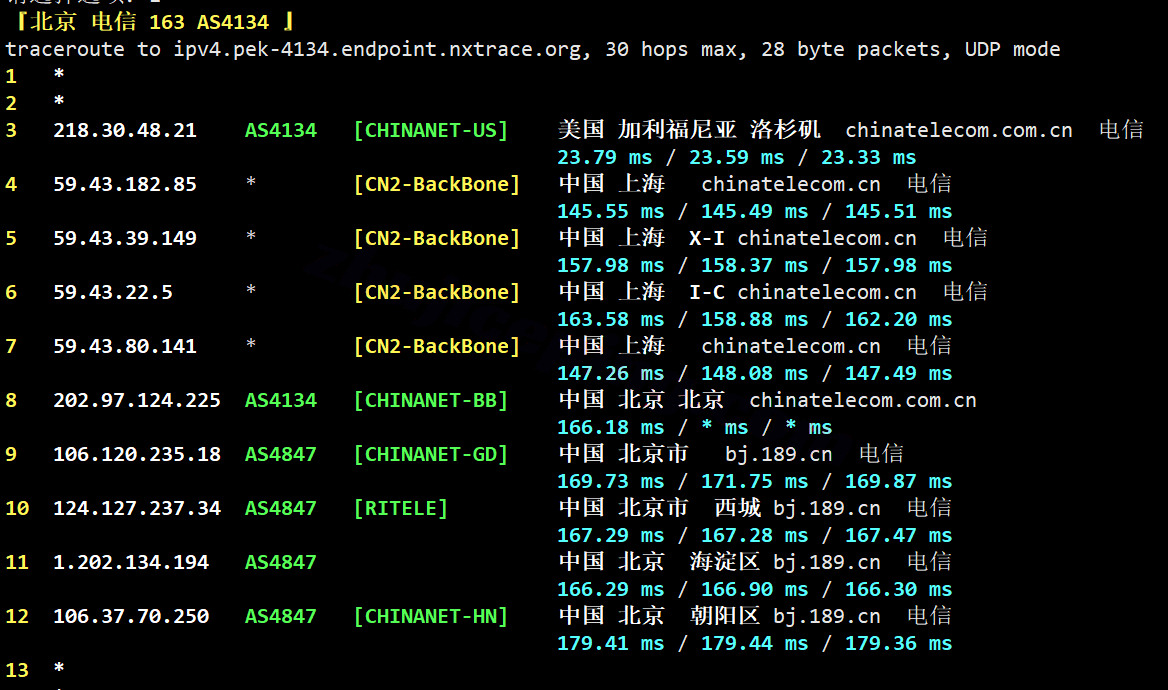Click latency value 163.58 ms
This screenshot has height=690, width=1168.
[x=611, y=320]
